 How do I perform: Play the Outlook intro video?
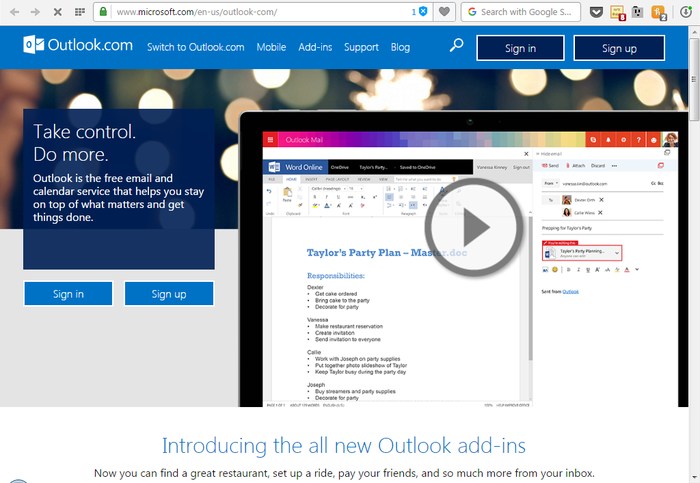point(474,227)
